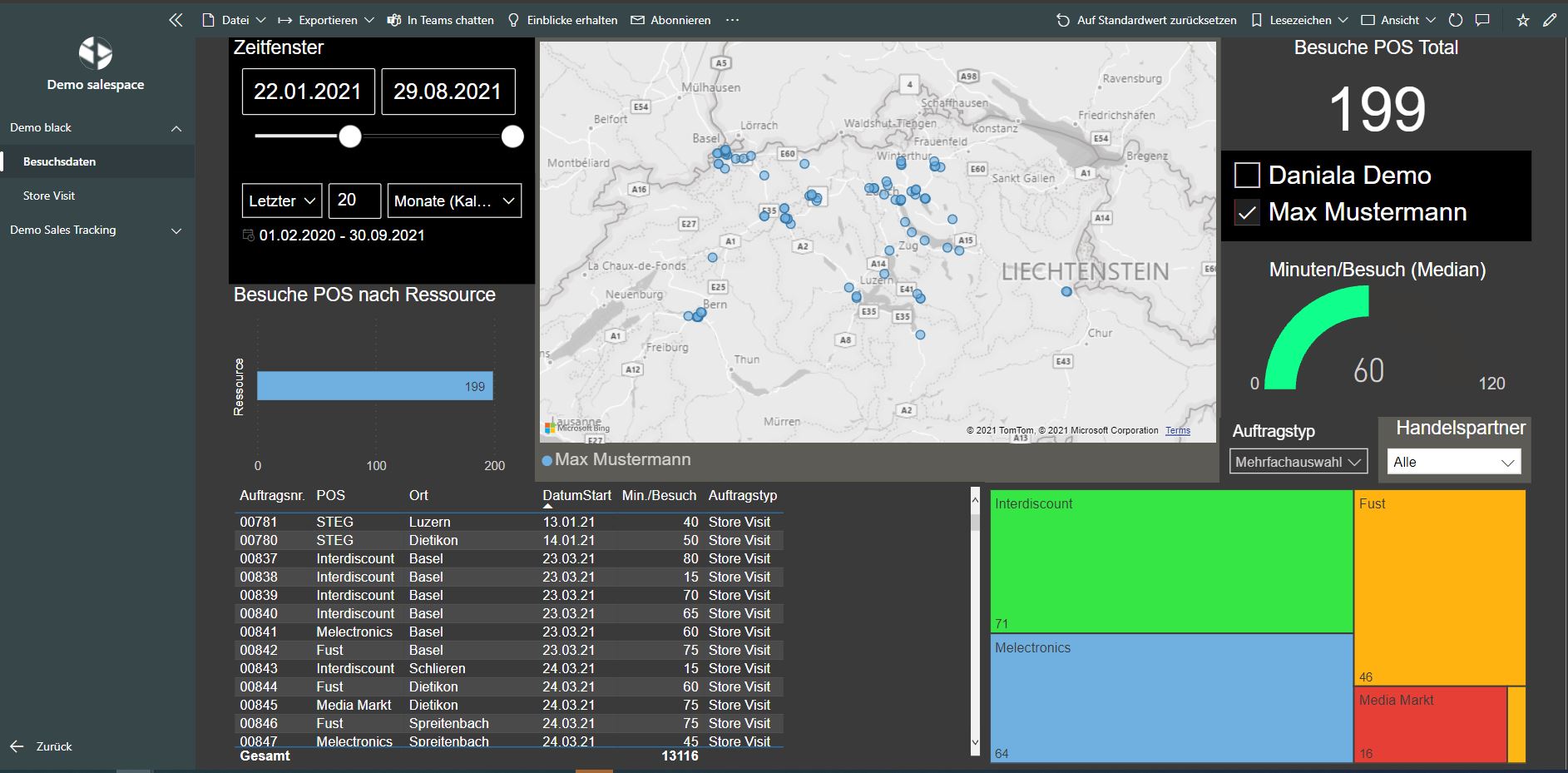Click Media Markt cell in row 00845
The width and height of the screenshot is (1568, 773).
click(x=354, y=705)
